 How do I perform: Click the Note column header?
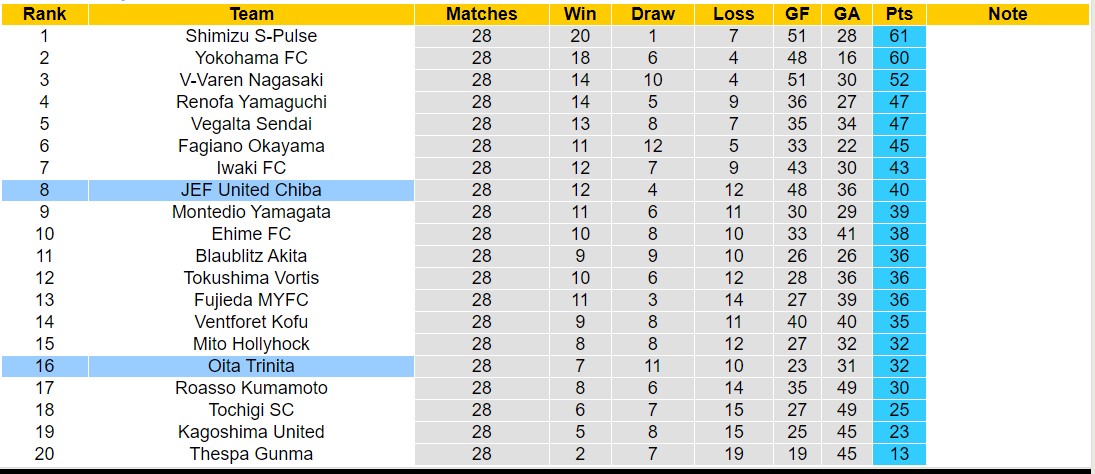[1007, 14]
